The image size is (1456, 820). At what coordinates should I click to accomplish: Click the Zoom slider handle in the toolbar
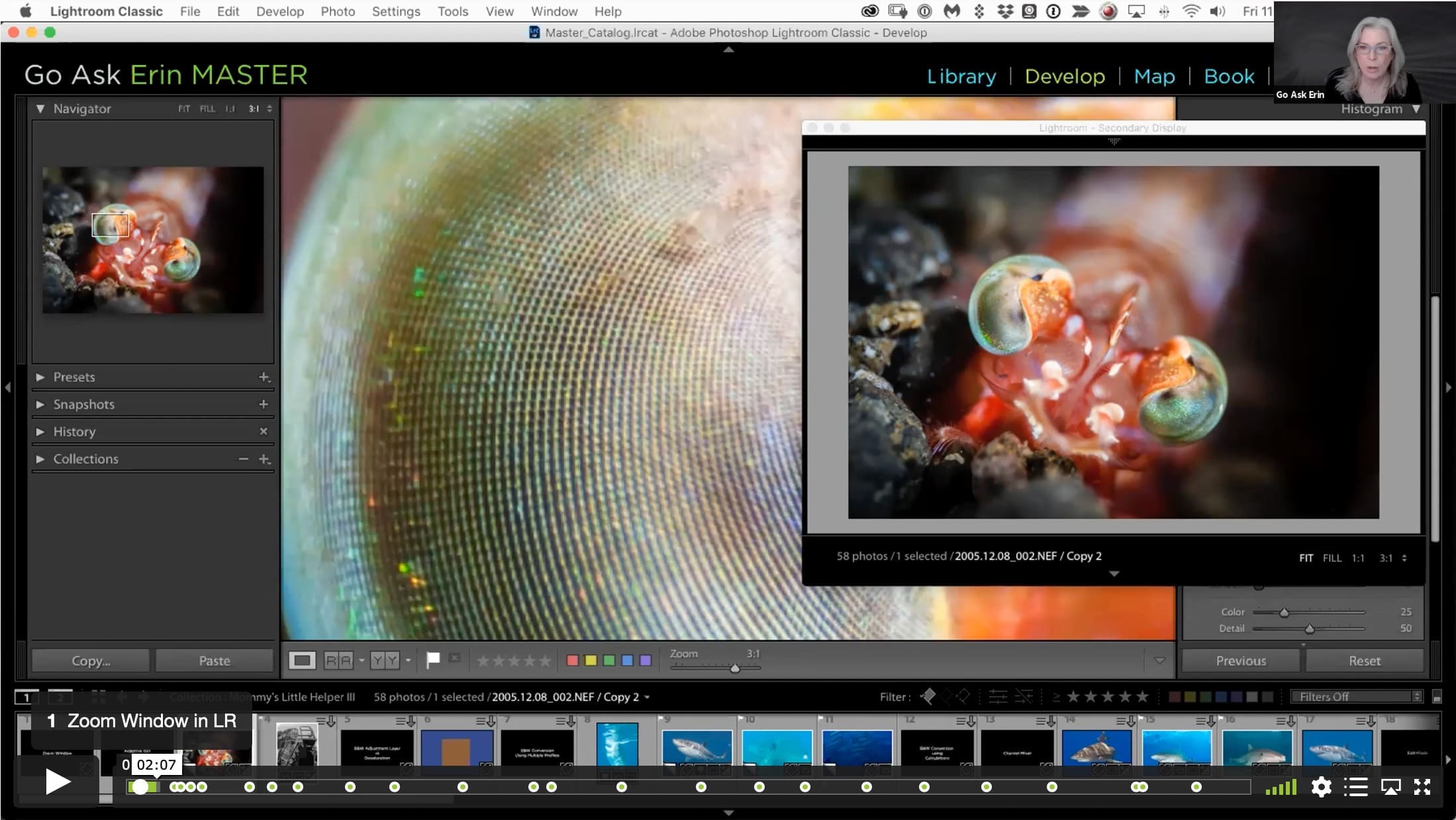click(735, 668)
